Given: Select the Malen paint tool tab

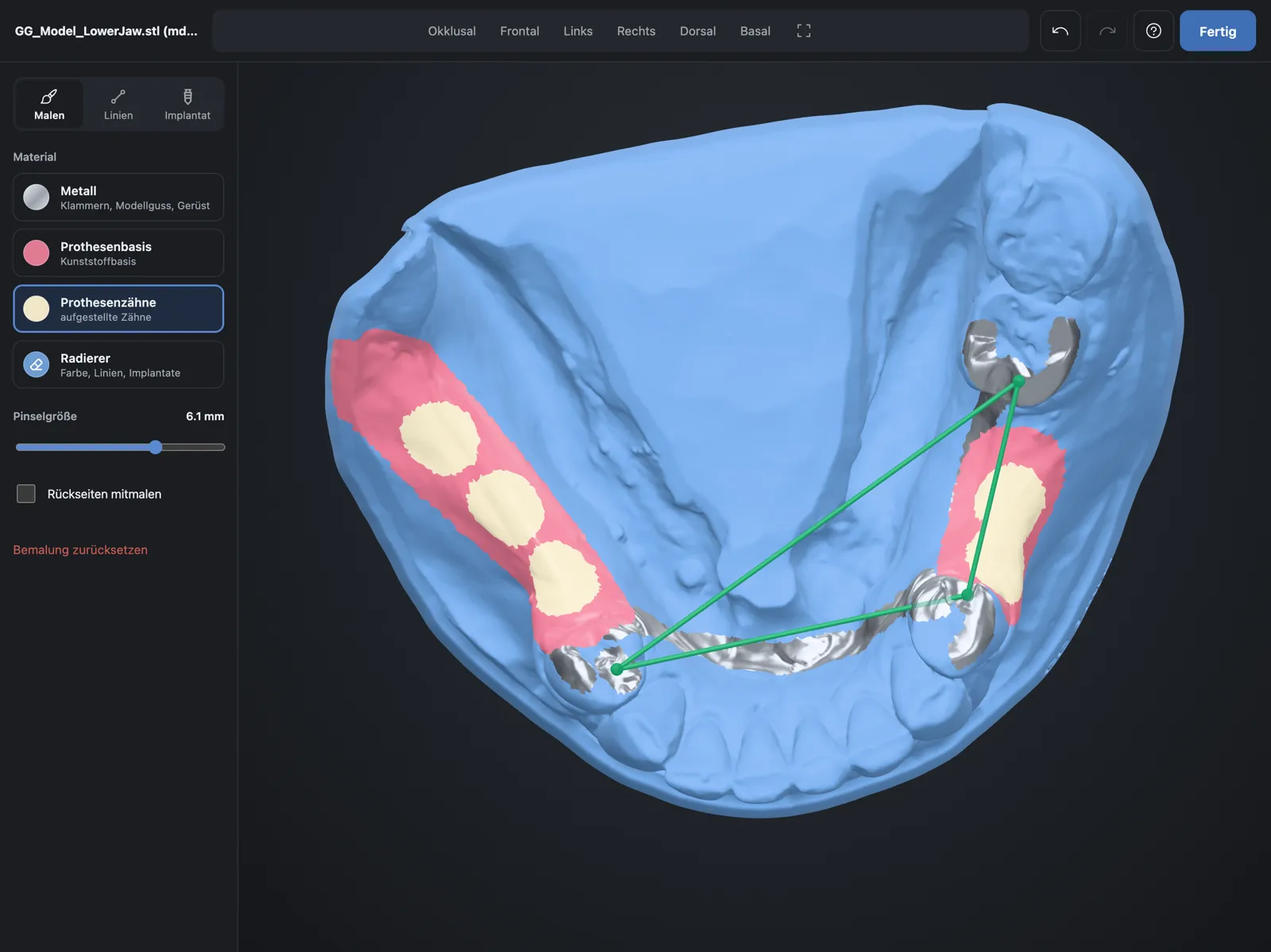Looking at the screenshot, I should pos(49,104).
